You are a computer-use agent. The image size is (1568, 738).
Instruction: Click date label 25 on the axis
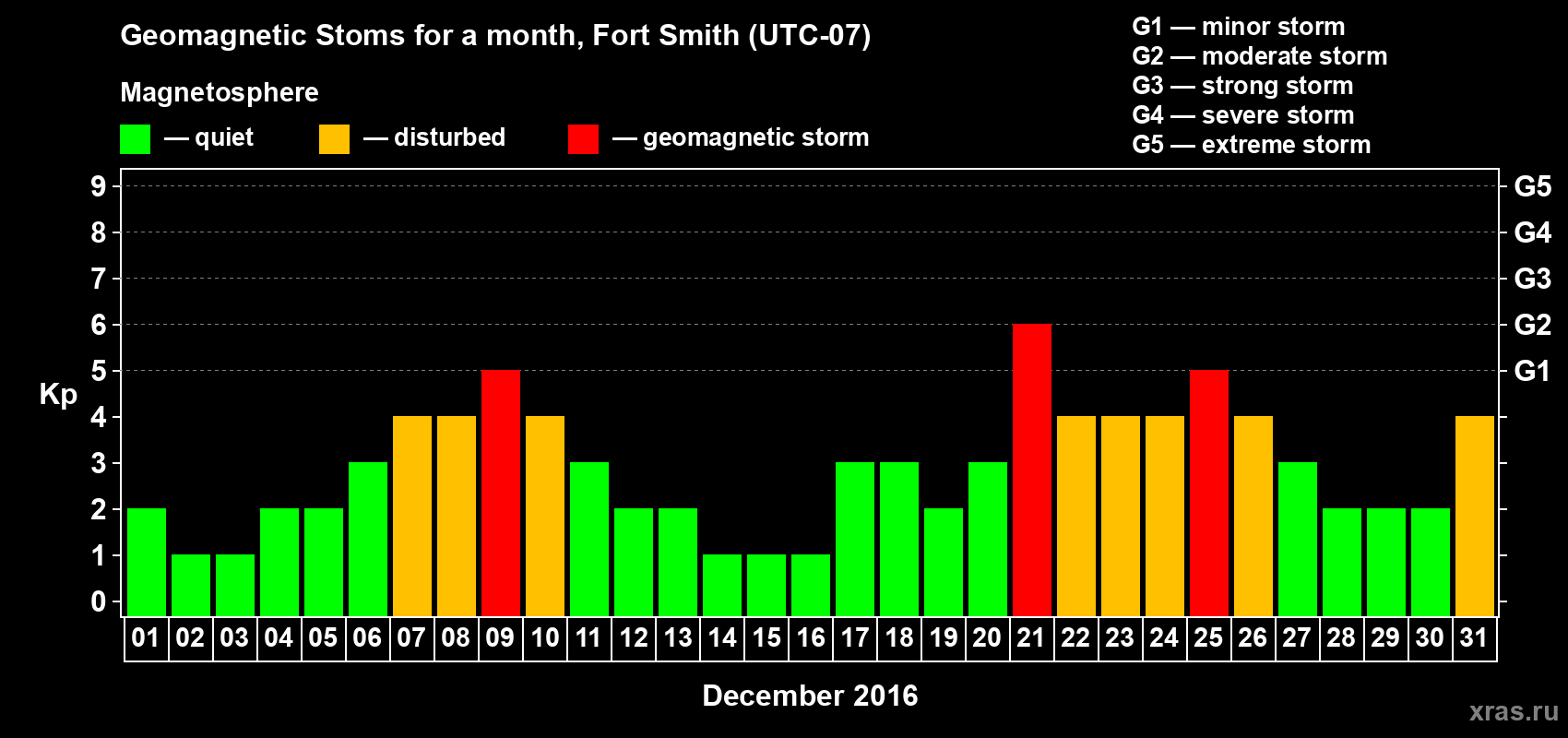(x=1208, y=638)
